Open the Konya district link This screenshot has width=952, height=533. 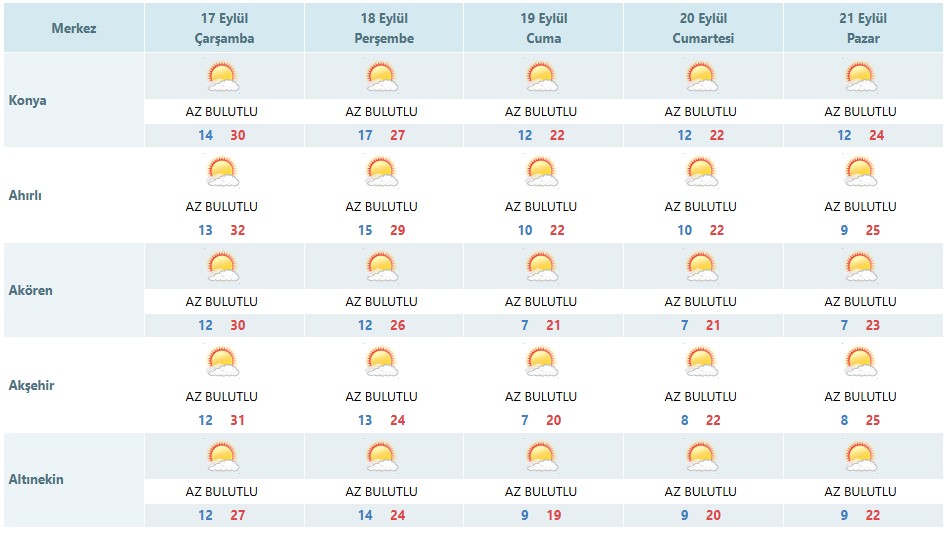pos(27,100)
